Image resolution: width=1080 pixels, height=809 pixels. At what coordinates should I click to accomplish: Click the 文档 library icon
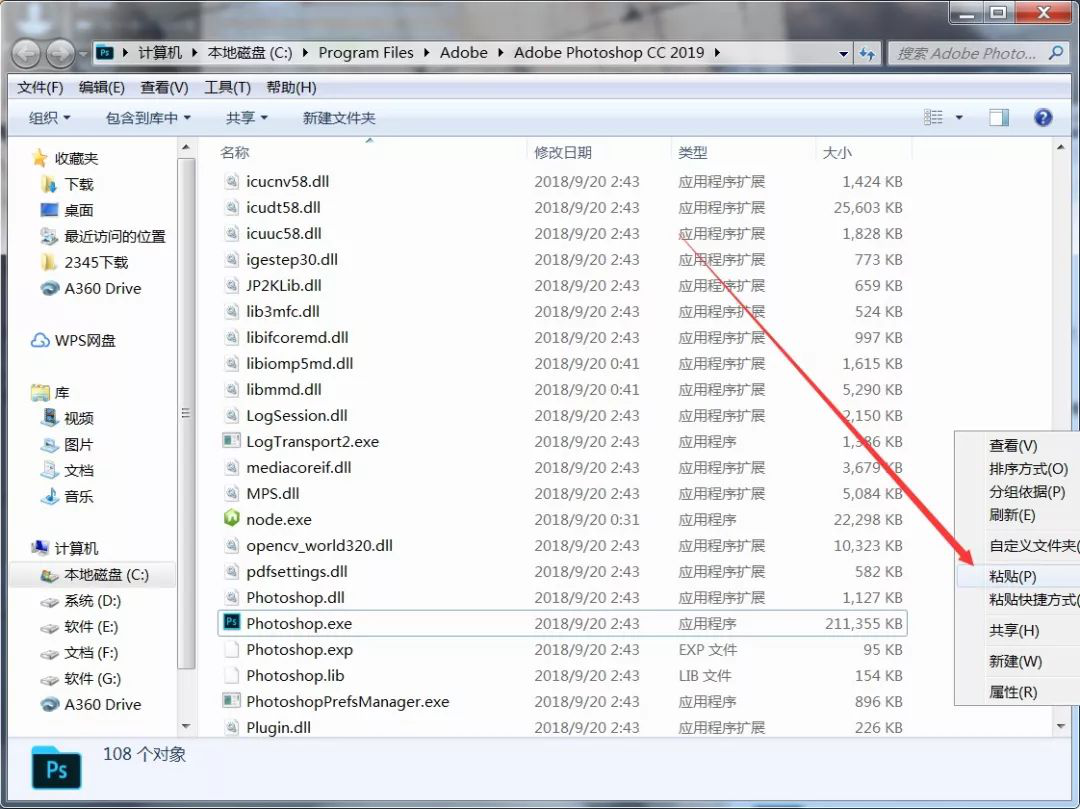point(50,470)
